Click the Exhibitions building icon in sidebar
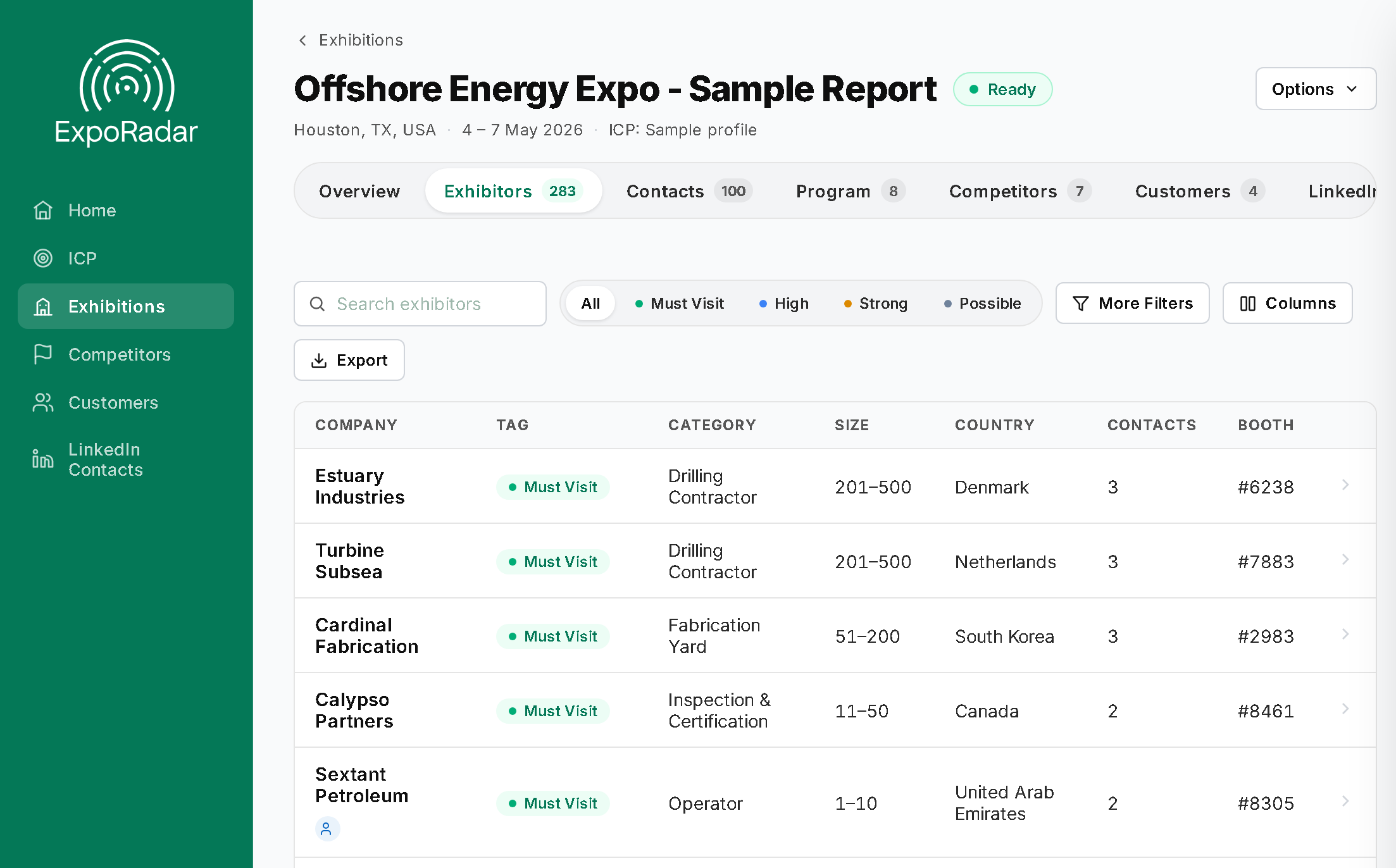 (43, 306)
